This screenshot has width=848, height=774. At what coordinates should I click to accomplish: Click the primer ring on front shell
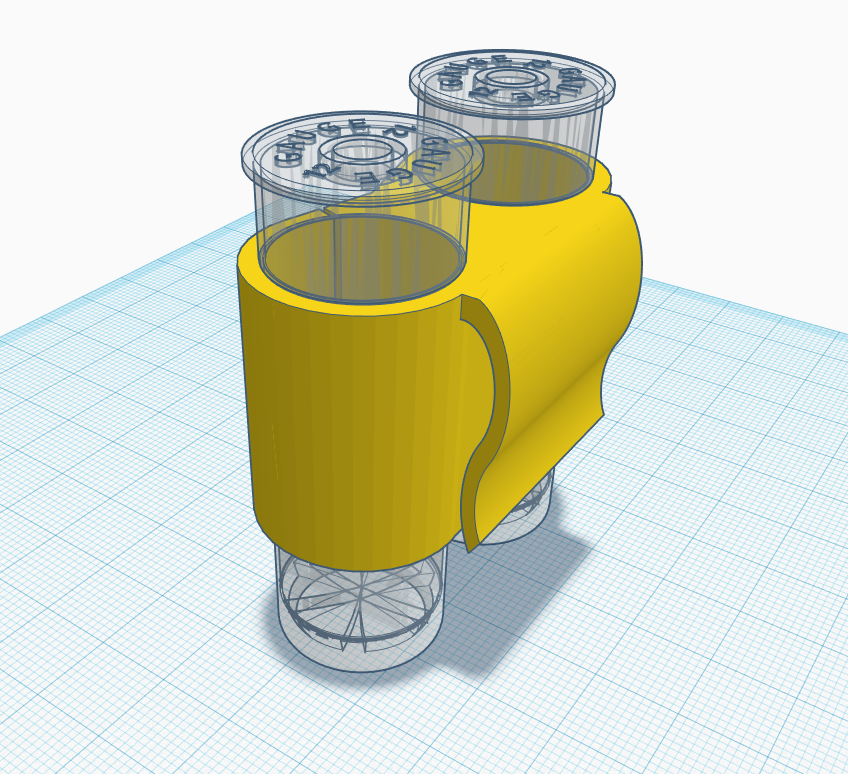pos(362,154)
